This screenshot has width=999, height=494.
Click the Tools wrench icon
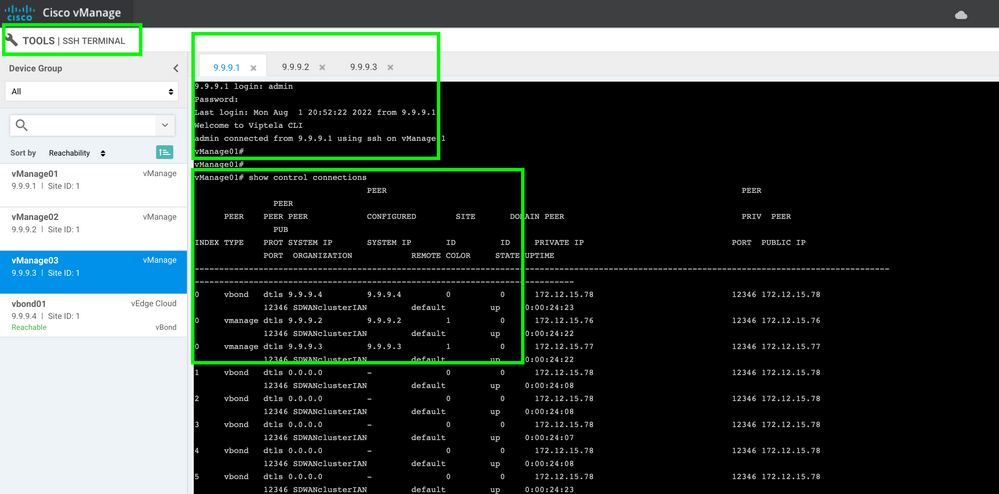pyautogui.click(x=11, y=41)
